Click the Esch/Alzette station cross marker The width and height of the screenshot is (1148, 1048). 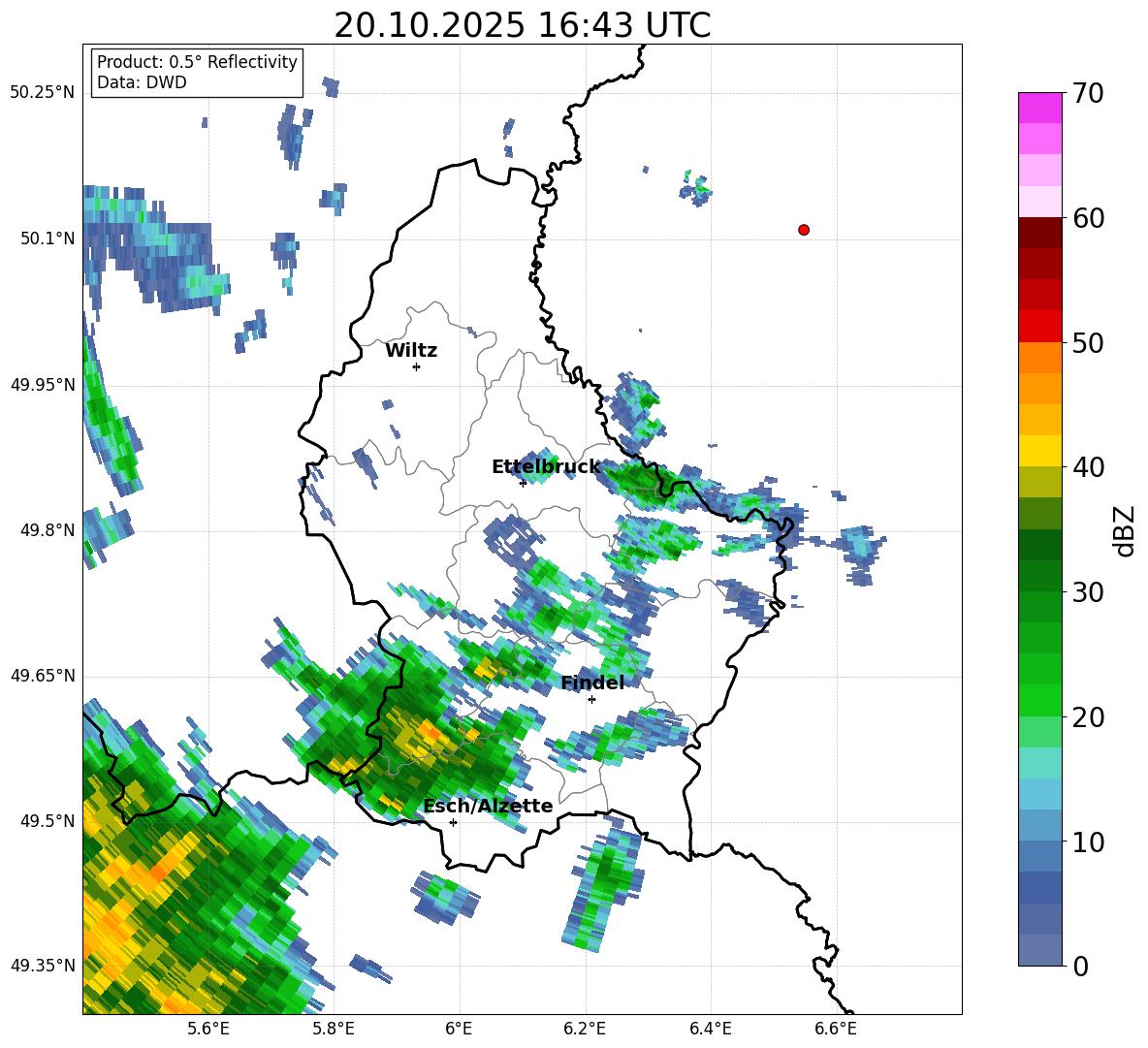tap(453, 822)
